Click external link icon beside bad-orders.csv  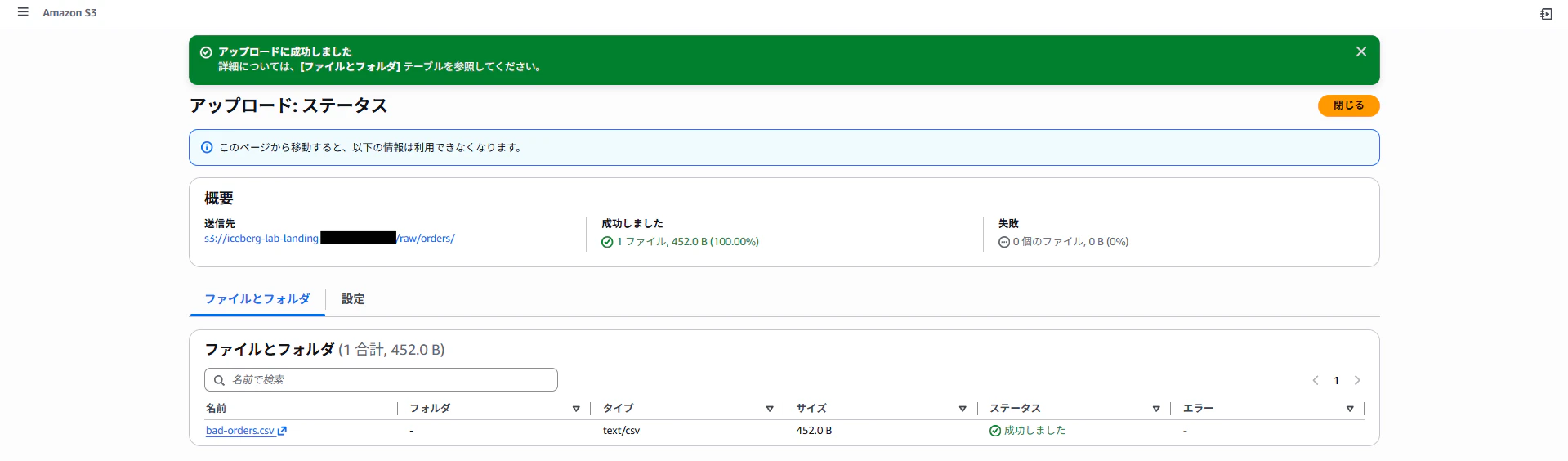tap(282, 431)
